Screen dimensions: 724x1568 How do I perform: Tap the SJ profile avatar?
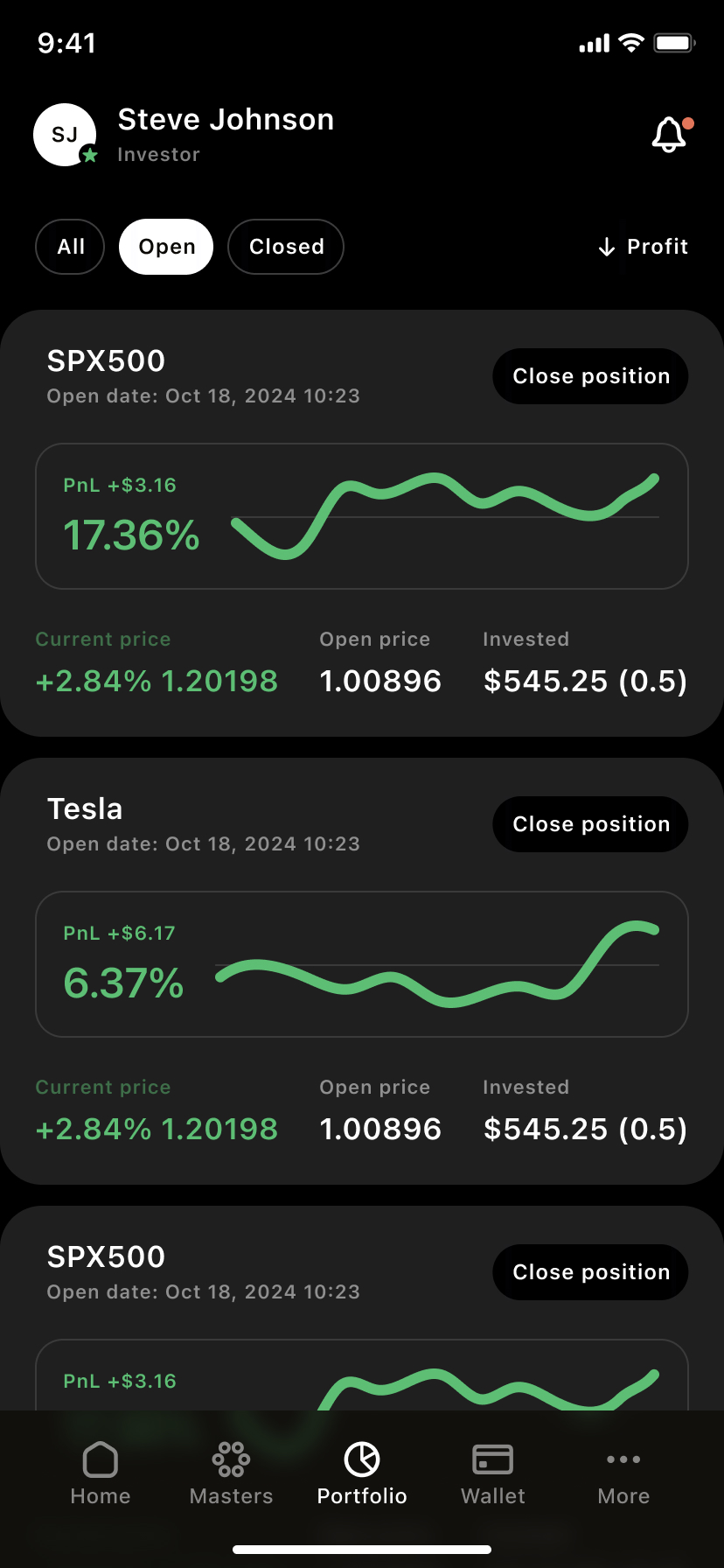coord(65,135)
